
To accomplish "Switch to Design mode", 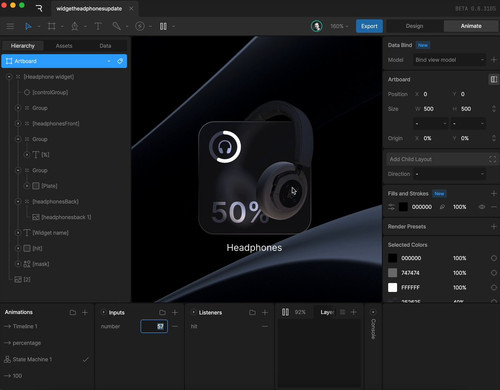I will pos(414,26).
